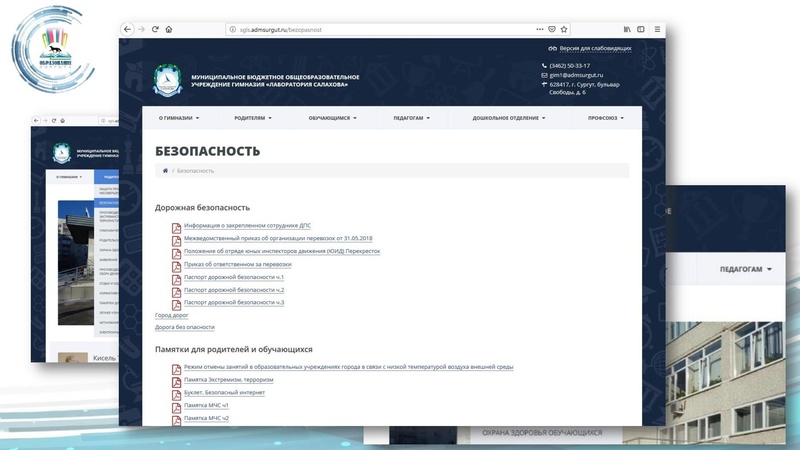The image size is (800, 450).
Task: Open Буклет. Безопасный интернет link
Action: point(224,392)
